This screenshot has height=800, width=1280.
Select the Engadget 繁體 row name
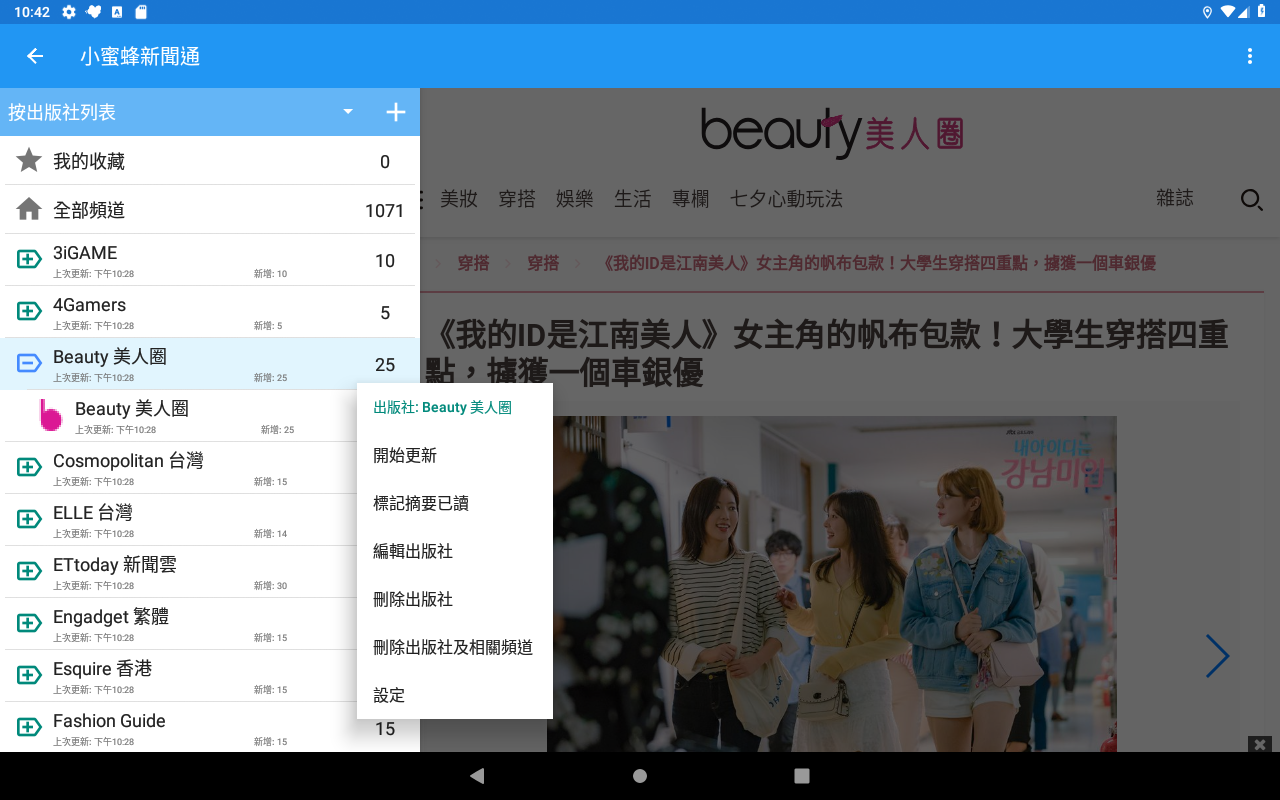[111, 617]
